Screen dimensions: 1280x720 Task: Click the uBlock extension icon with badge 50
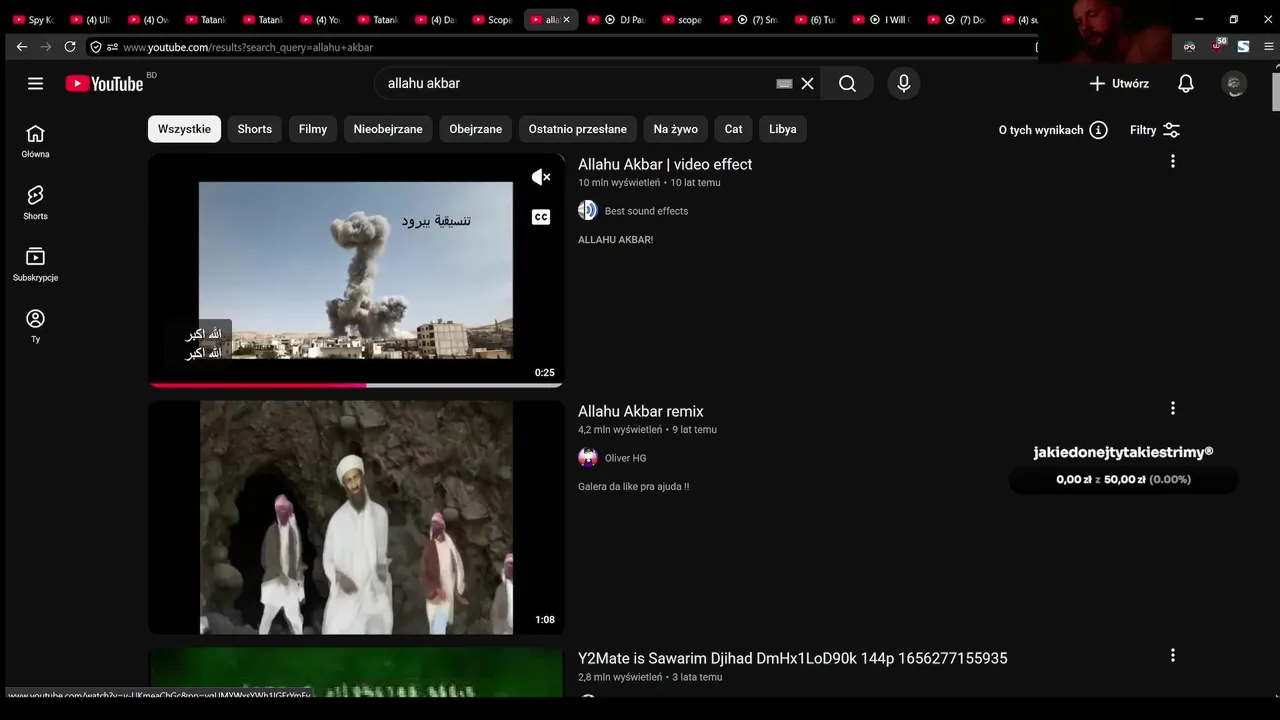[1218, 46]
